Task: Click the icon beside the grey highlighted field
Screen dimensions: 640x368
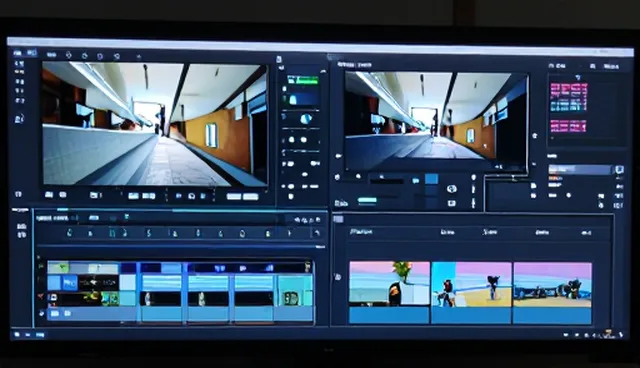Action: 619,169
